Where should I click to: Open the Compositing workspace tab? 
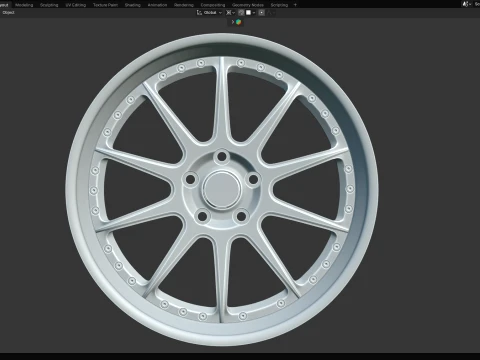213,5
